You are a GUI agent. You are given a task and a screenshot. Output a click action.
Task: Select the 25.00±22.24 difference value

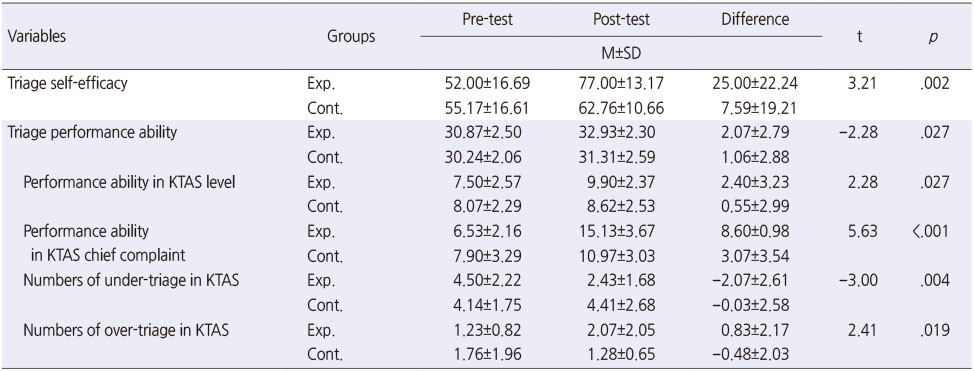[755, 84]
